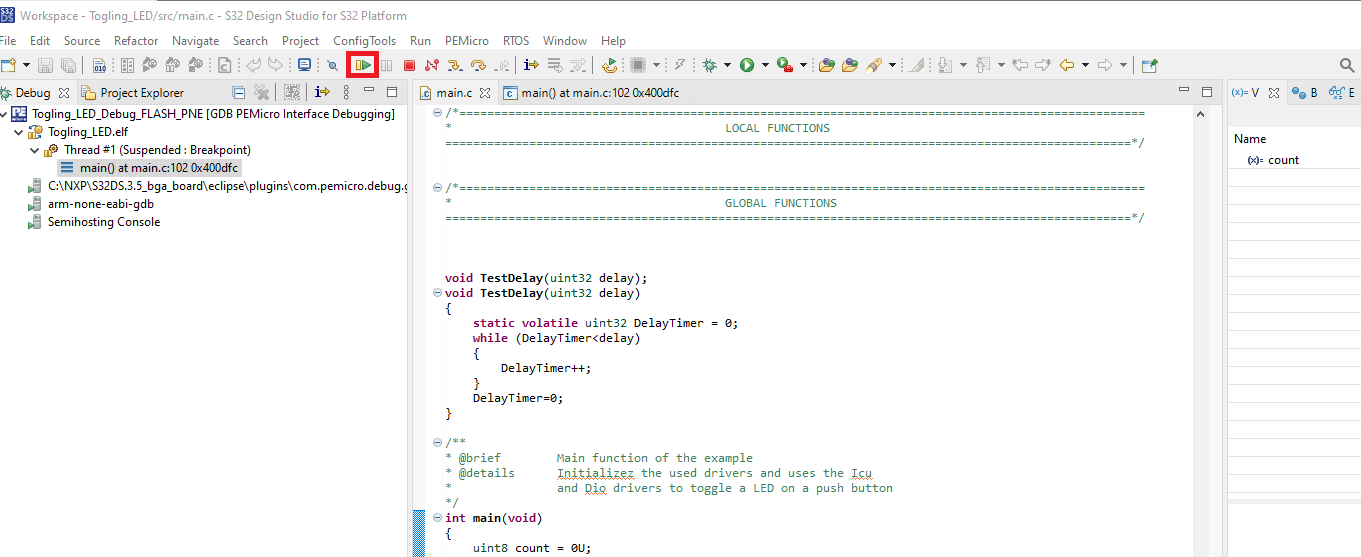Open the ConfigTools menu

click(364, 41)
